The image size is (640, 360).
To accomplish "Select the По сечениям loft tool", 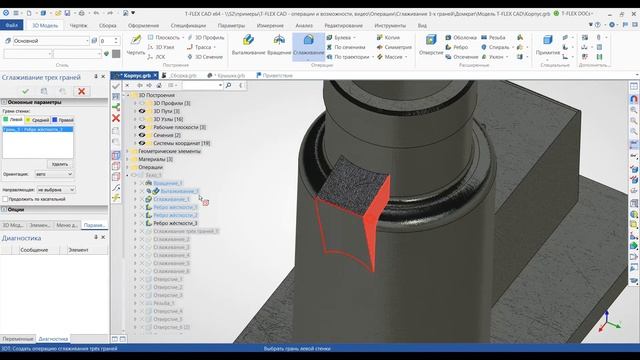I will tap(346, 47).
